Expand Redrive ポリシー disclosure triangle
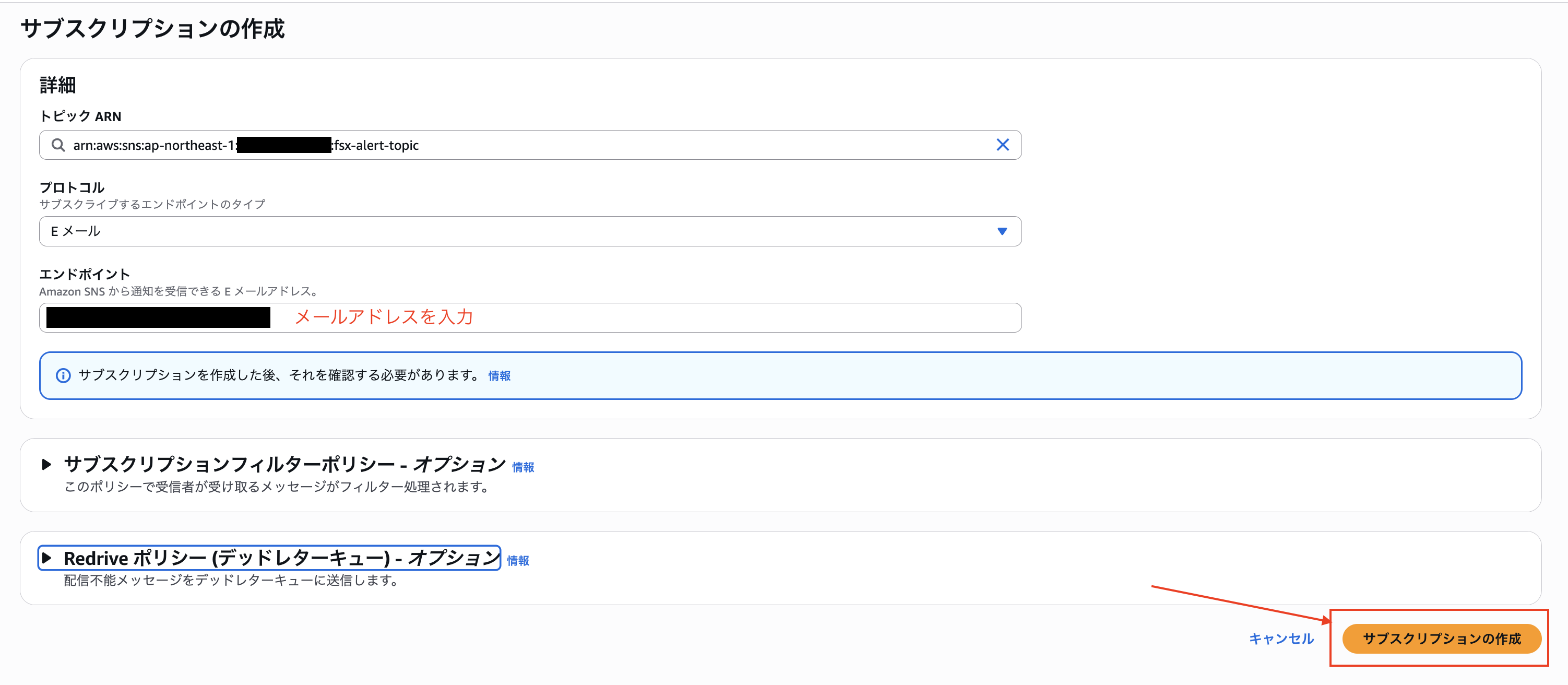The width and height of the screenshot is (1568, 685). pyautogui.click(x=46, y=558)
